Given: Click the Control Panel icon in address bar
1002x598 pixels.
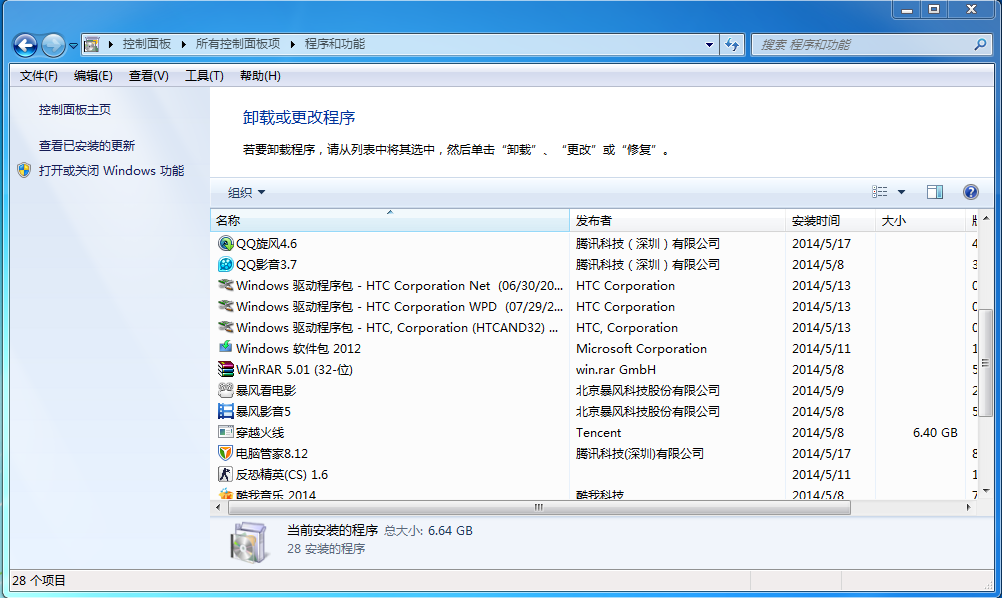Looking at the screenshot, I should point(92,44).
